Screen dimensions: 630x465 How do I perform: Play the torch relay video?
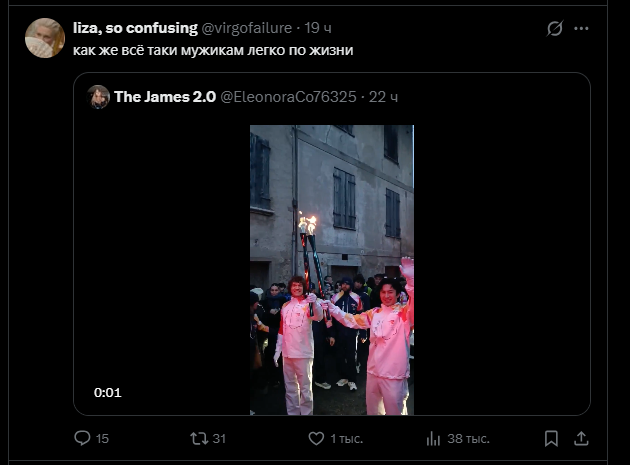coord(331,270)
